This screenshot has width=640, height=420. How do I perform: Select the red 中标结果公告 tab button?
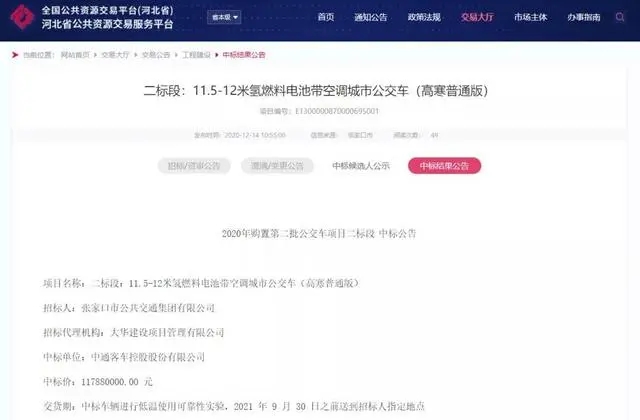pos(444,166)
